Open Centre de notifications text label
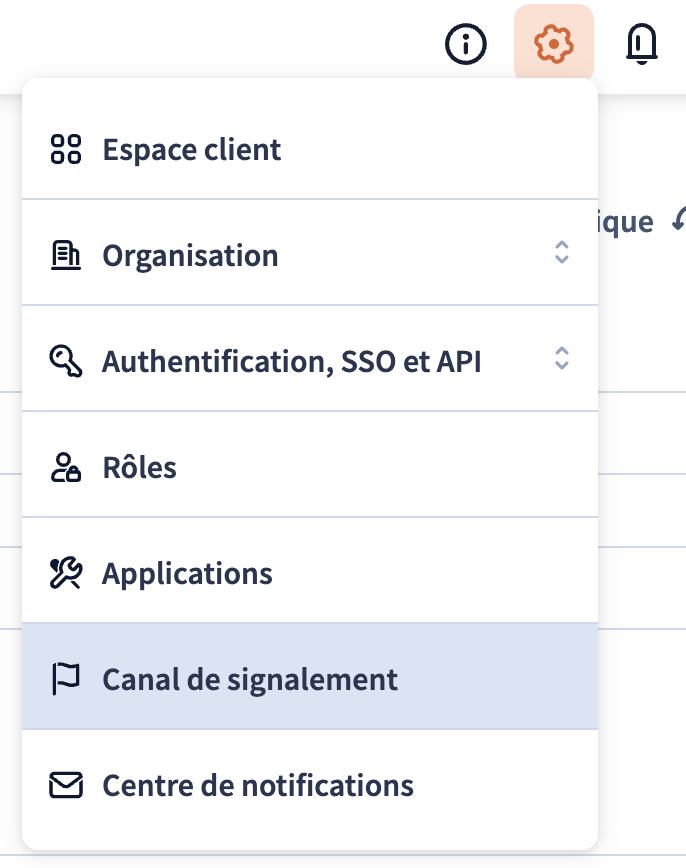 258,785
